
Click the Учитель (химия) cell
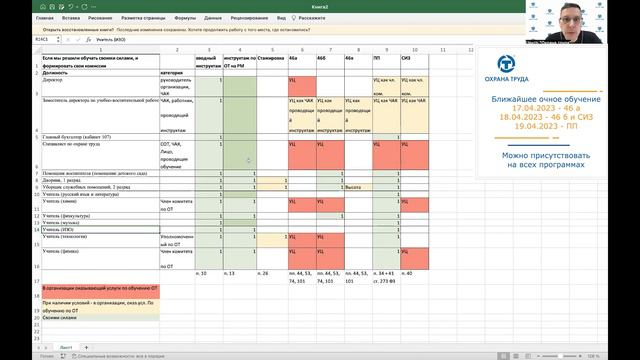point(100,205)
